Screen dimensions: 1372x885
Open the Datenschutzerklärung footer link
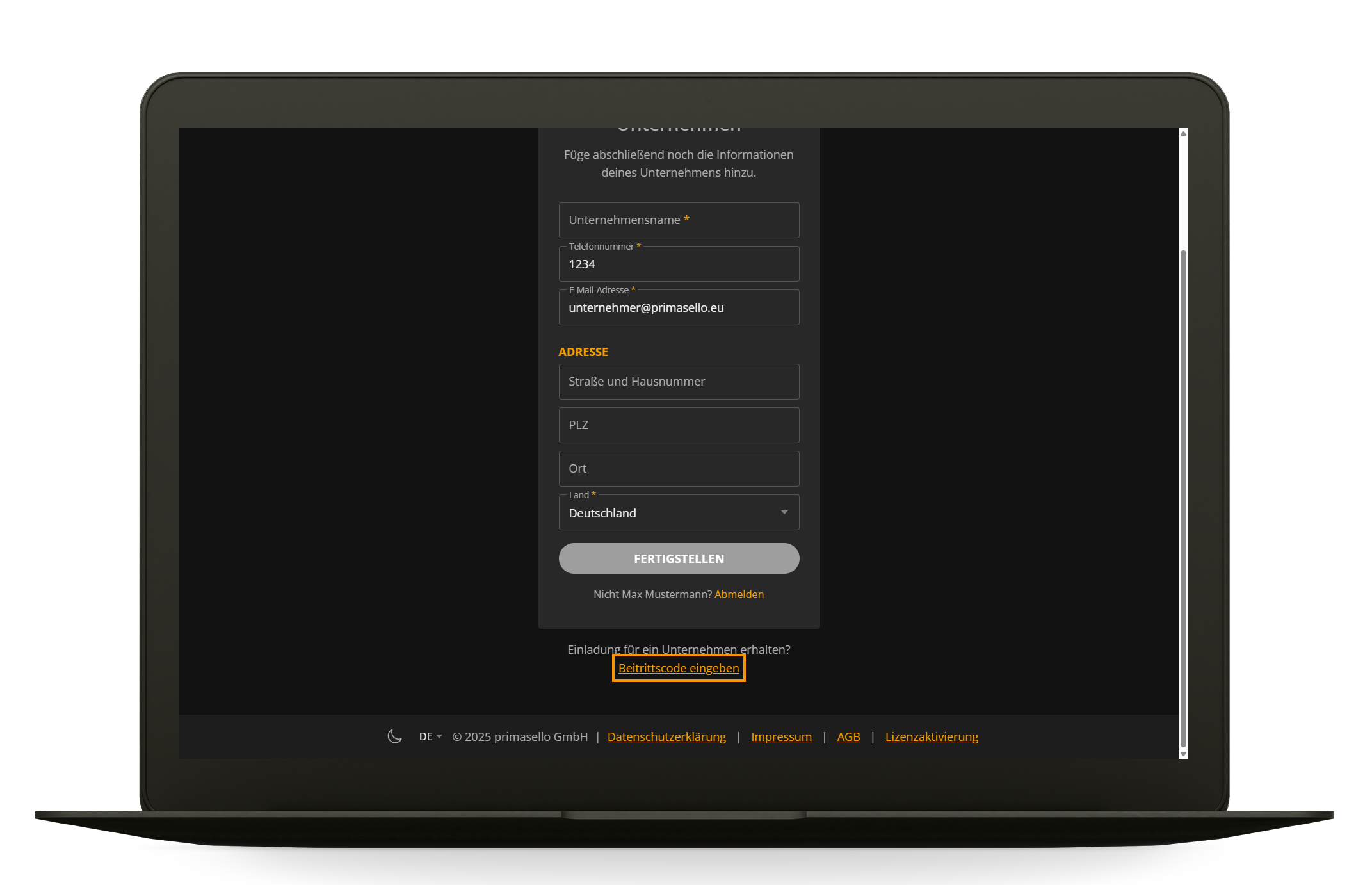pyautogui.click(x=666, y=737)
